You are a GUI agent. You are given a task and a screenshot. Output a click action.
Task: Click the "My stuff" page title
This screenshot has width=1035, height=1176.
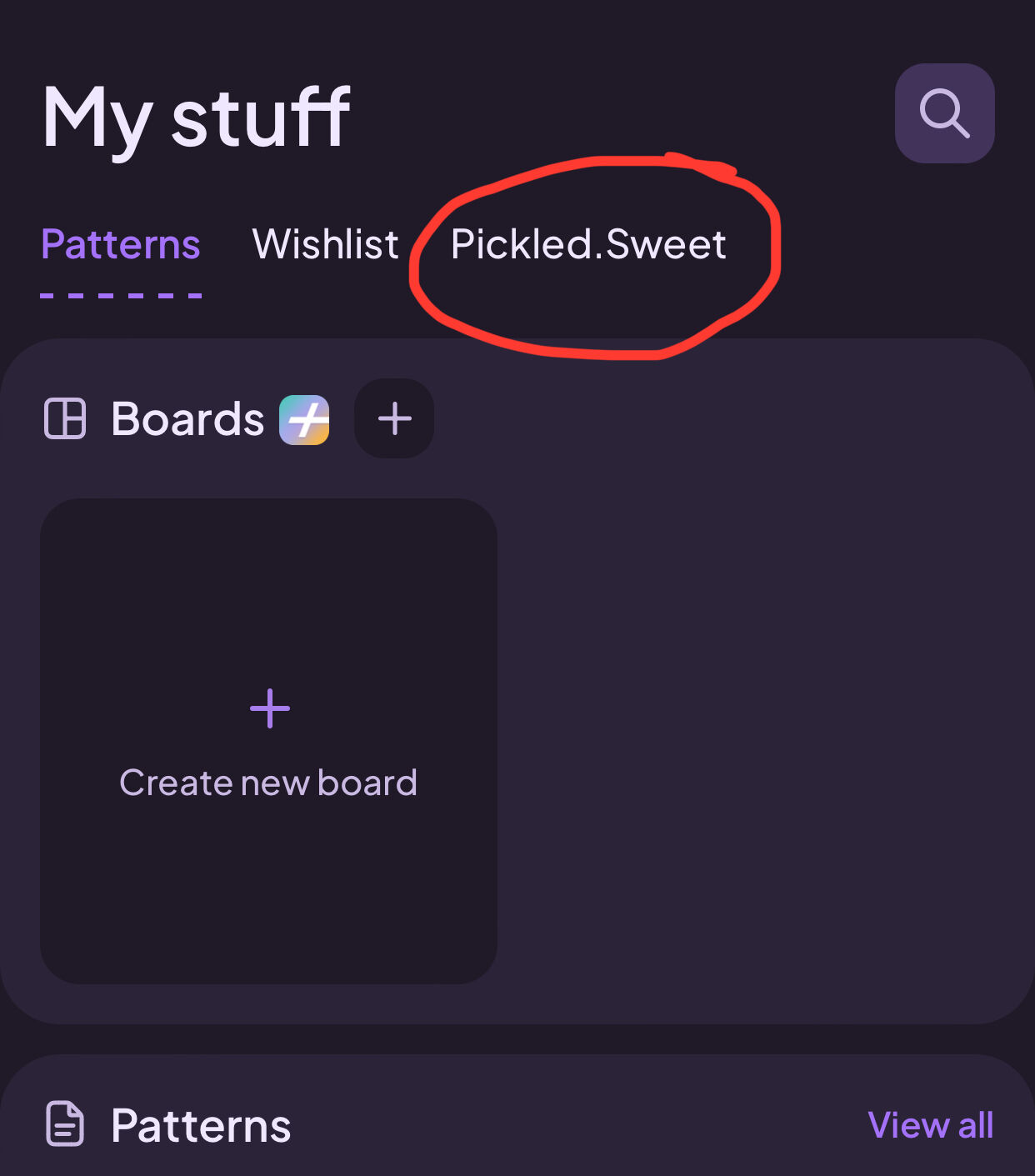[x=197, y=118]
